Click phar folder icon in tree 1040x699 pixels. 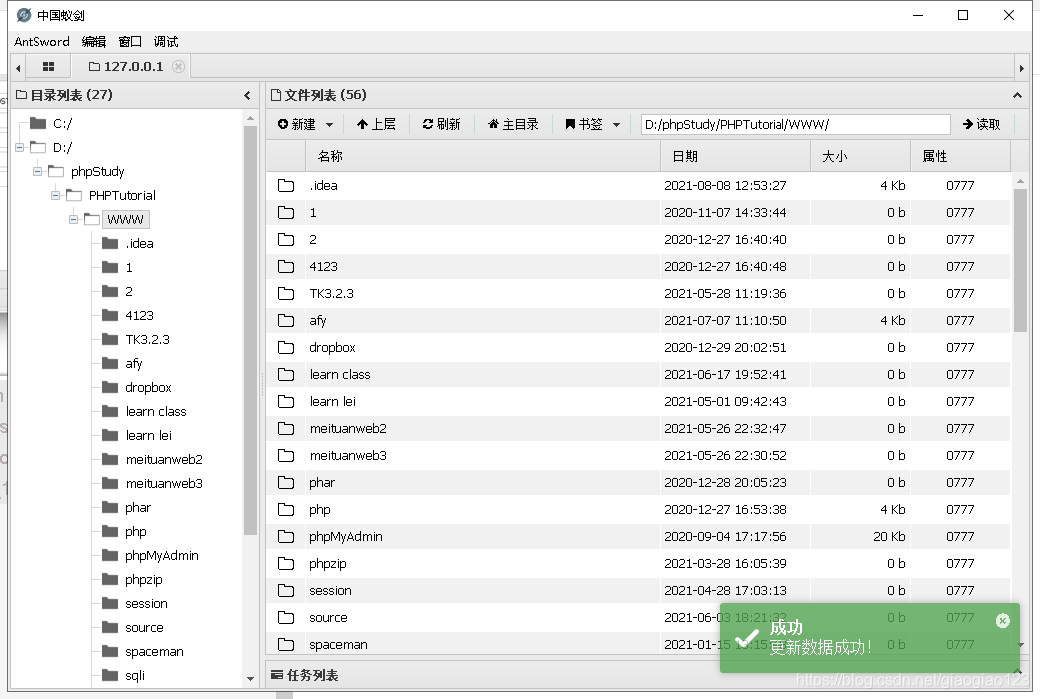coord(110,507)
